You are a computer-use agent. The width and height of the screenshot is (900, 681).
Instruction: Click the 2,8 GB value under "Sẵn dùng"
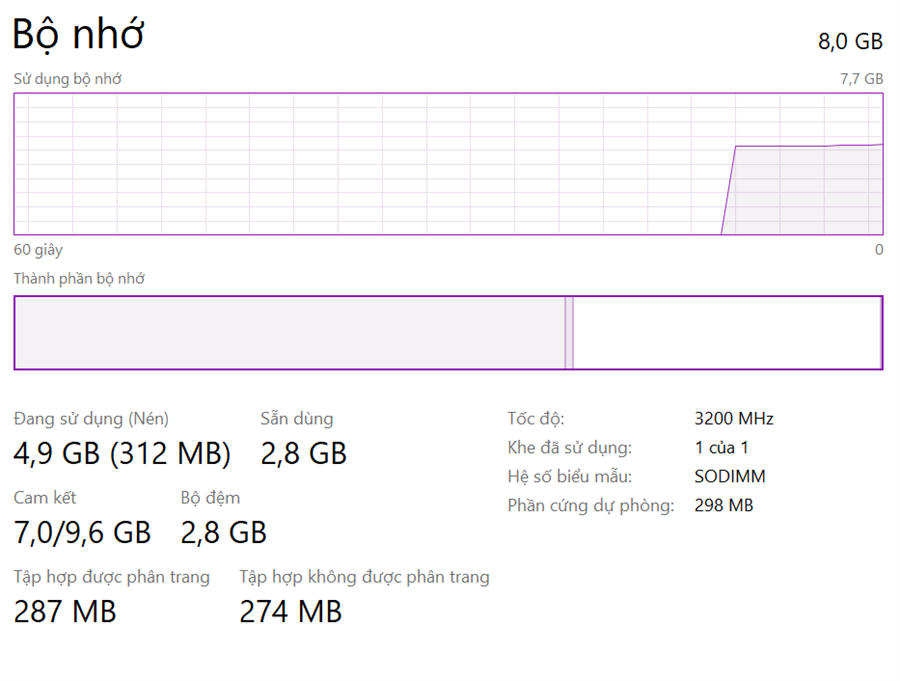click(303, 454)
